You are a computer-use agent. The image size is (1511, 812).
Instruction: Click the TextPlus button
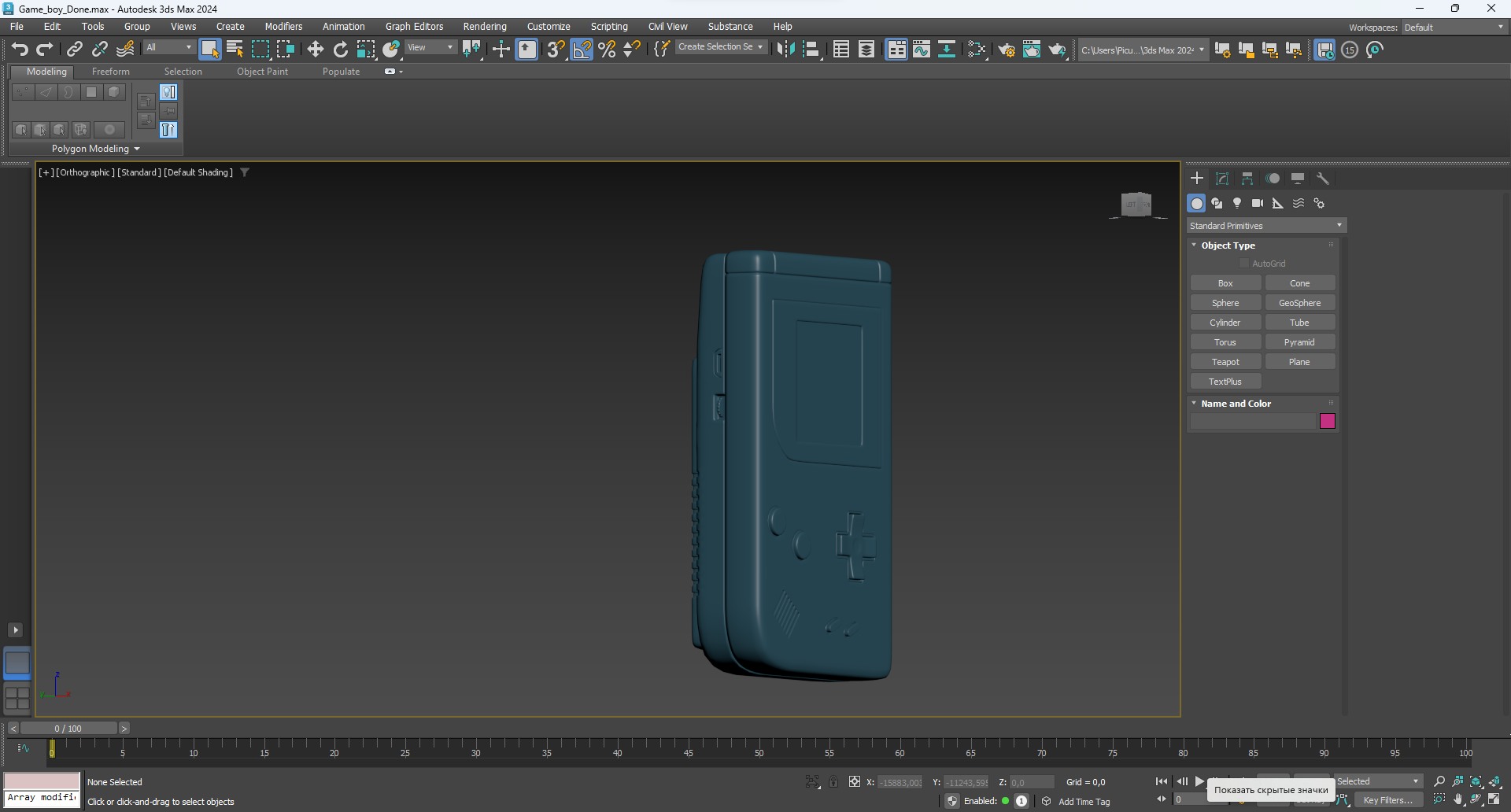coord(1225,382)
